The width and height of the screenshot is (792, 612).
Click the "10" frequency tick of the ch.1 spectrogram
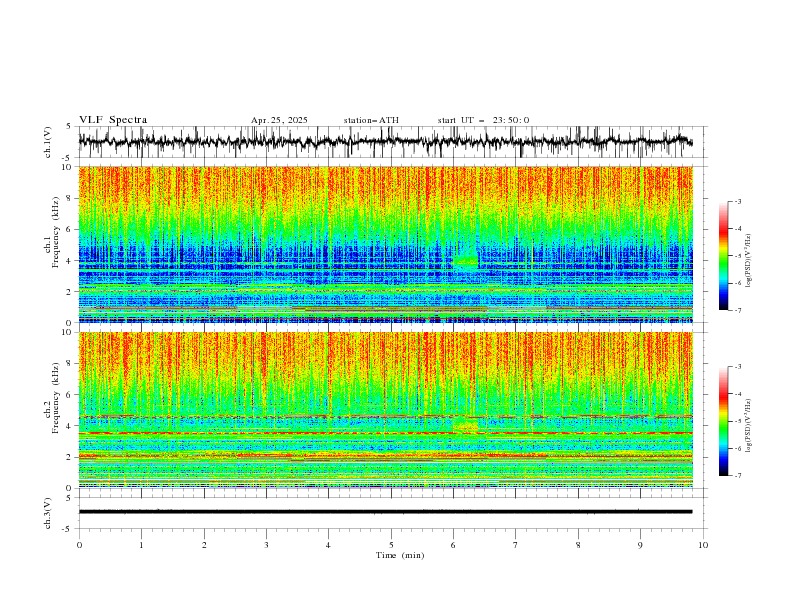(x=69, y=167)
